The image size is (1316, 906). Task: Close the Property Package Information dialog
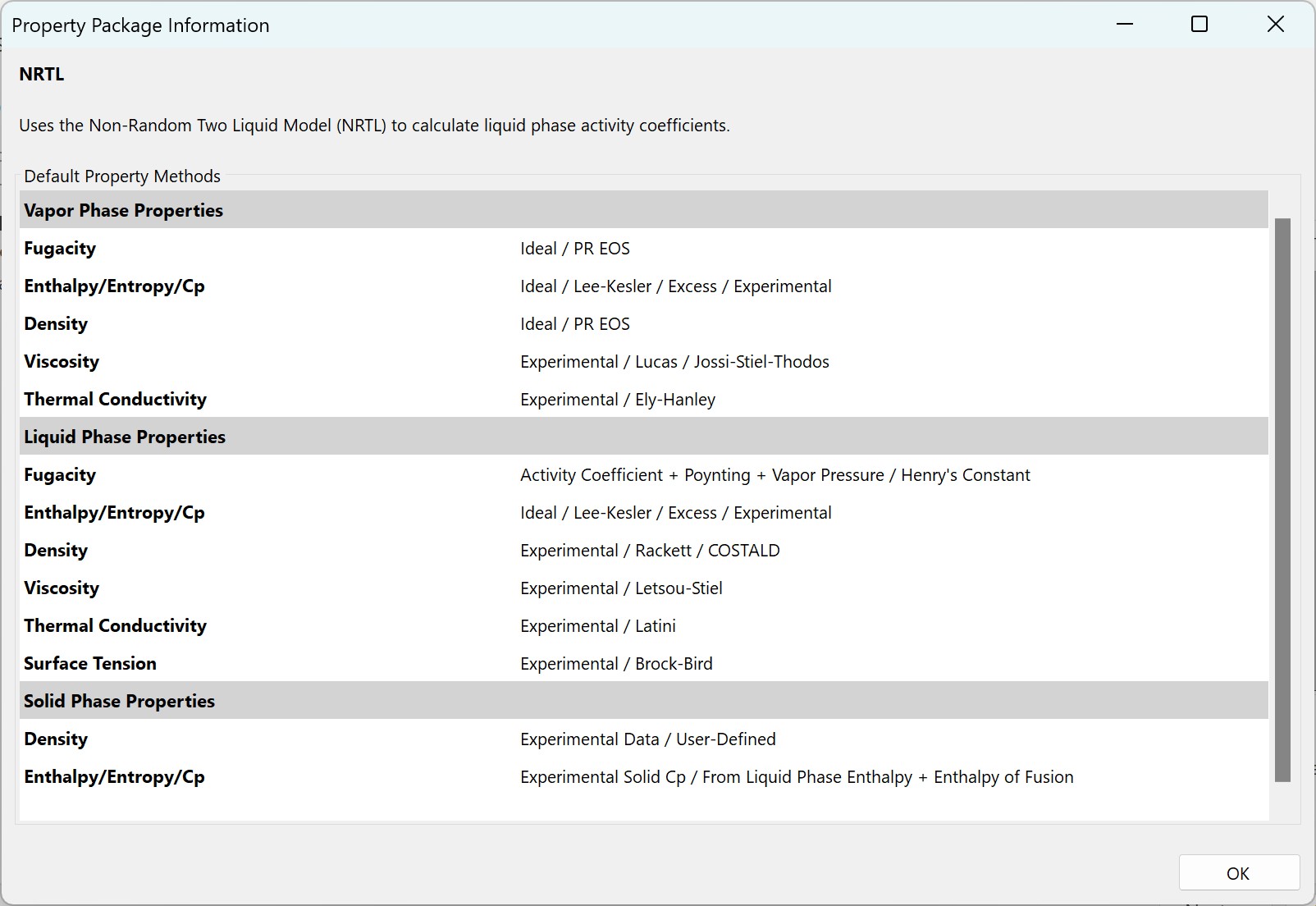click(x=1275, y=24)
